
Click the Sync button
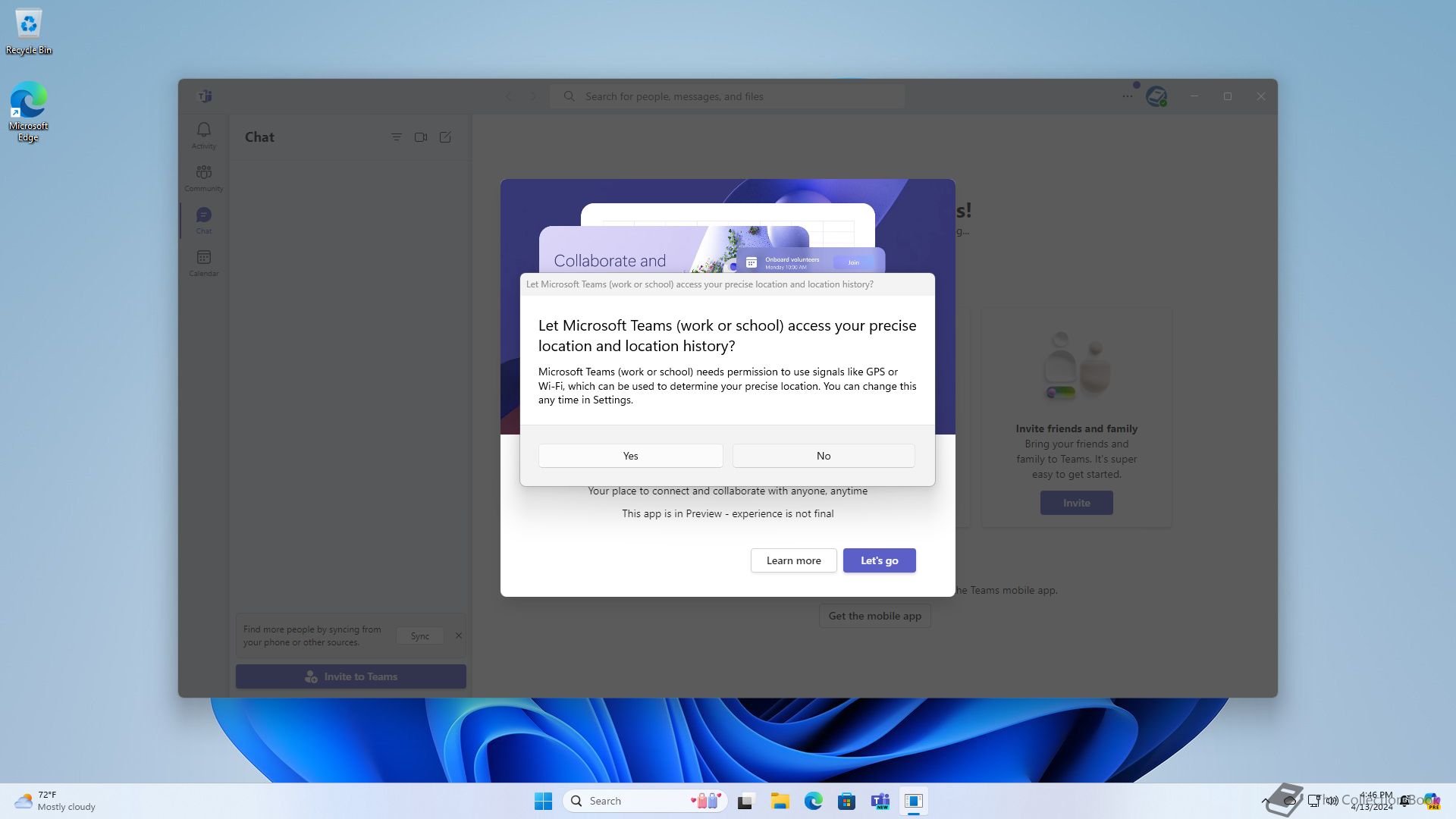coord(419,636)
